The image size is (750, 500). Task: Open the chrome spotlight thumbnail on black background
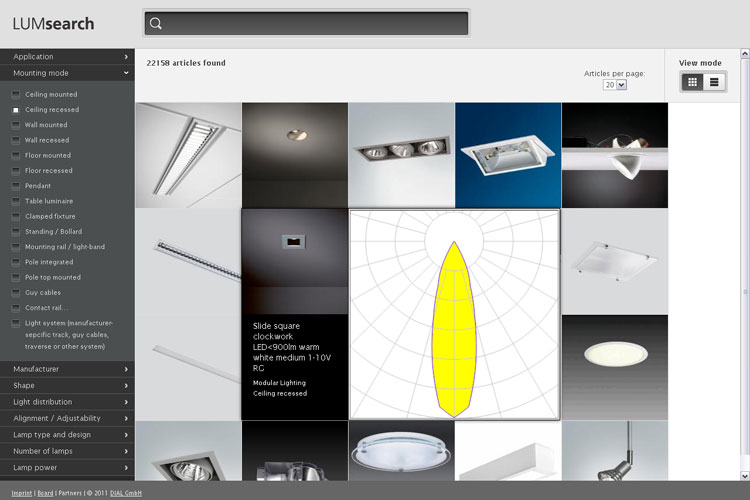295,451
